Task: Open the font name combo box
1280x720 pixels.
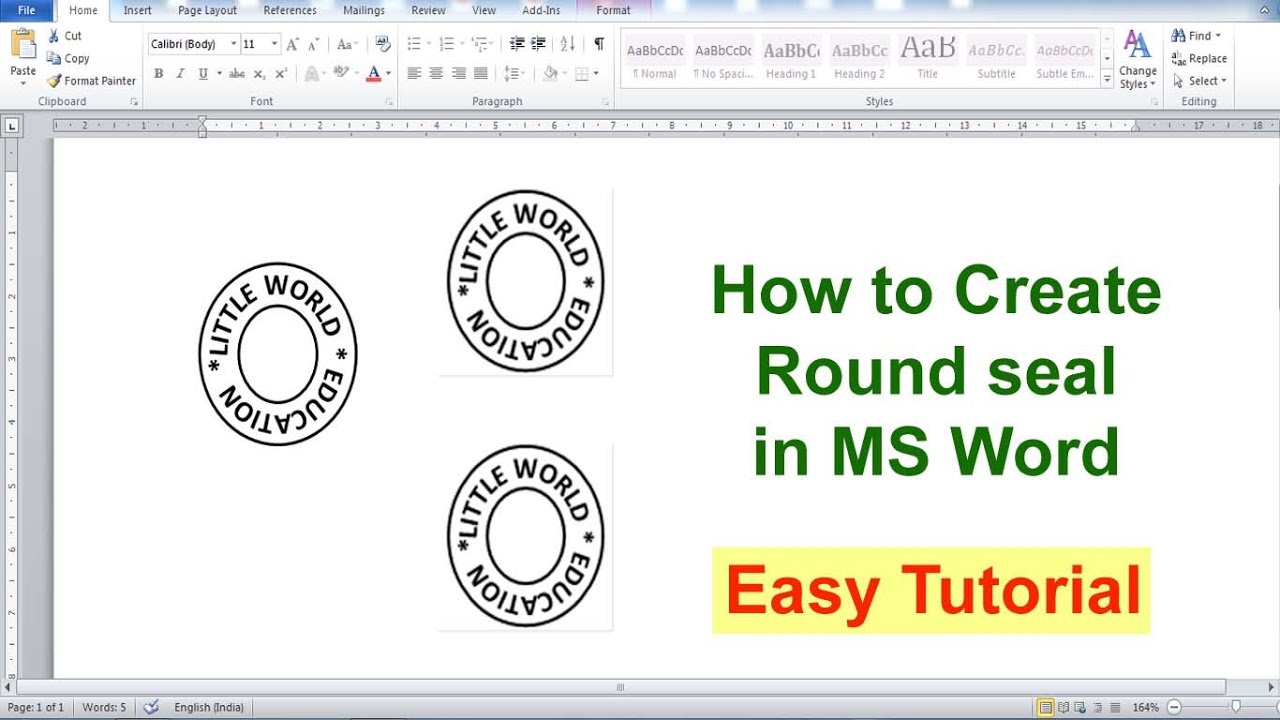Action: 194,44
